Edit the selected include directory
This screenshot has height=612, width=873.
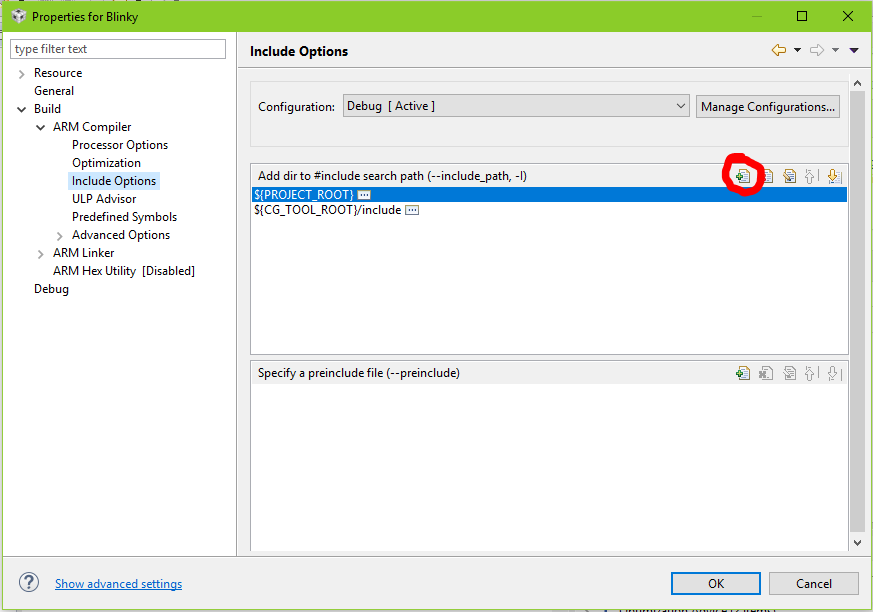[789, 176]
